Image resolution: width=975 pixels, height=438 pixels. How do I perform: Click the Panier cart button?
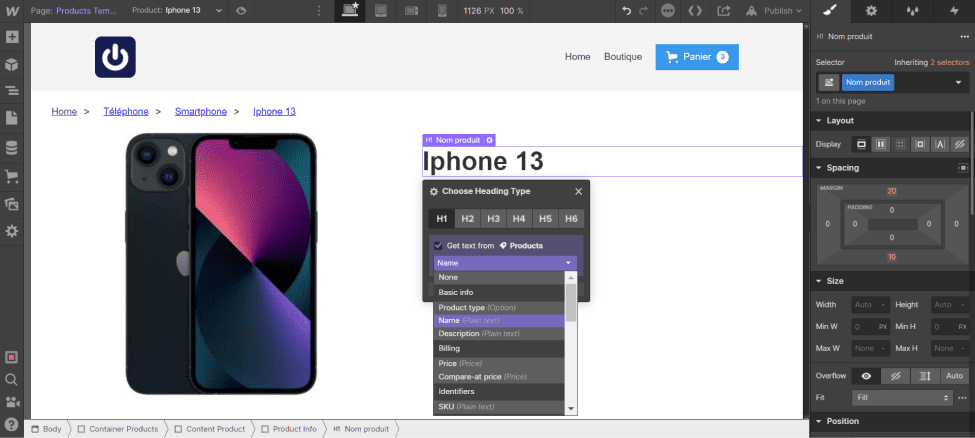click(697, 57)
